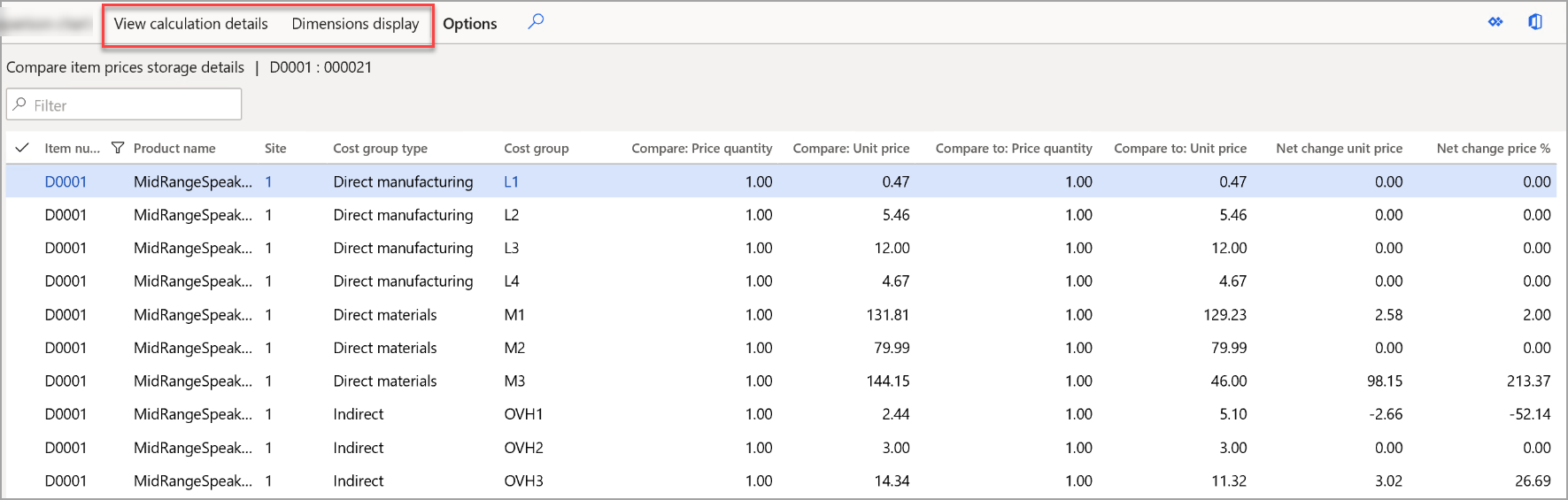The image size is (1568, 500).
Task: Click the 5.10 compare-to unit price cell
Action: [x=1232, y=414]
